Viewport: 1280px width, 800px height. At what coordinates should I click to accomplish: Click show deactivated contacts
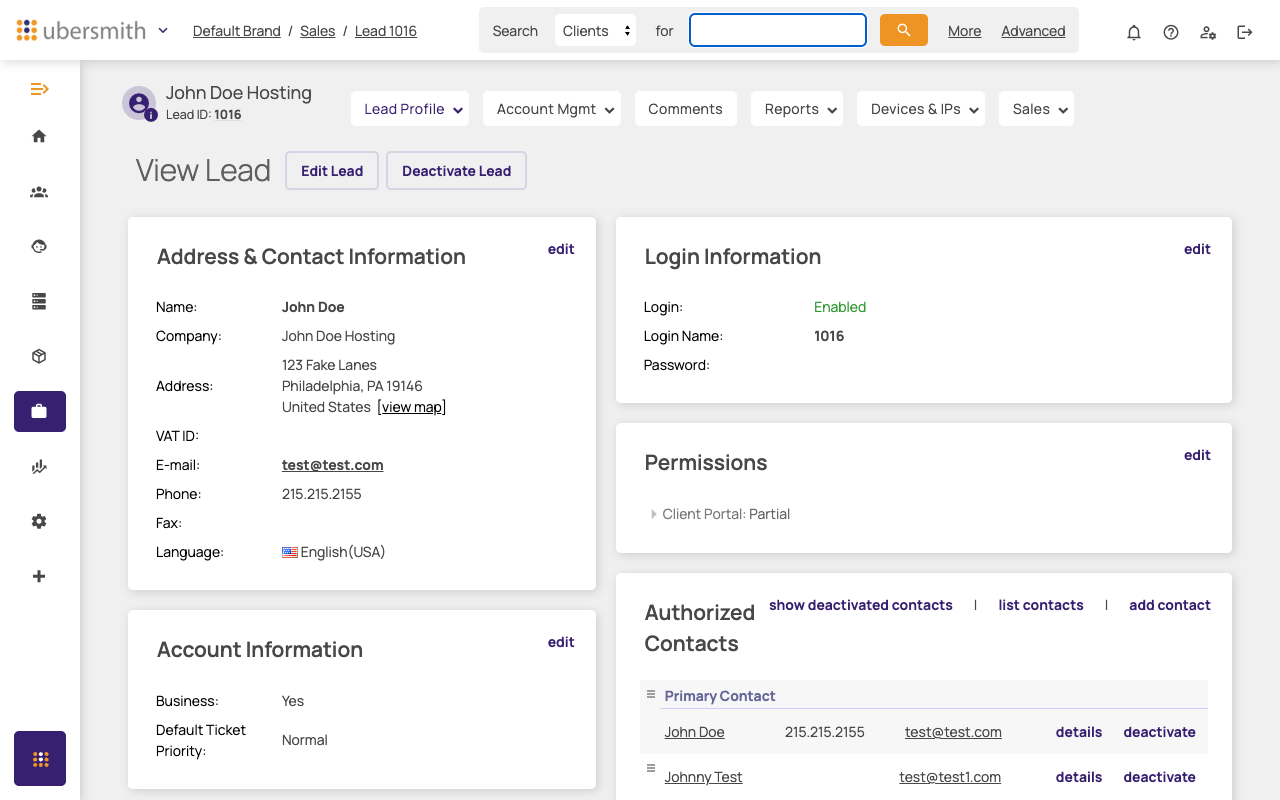[x=861, y=605]
